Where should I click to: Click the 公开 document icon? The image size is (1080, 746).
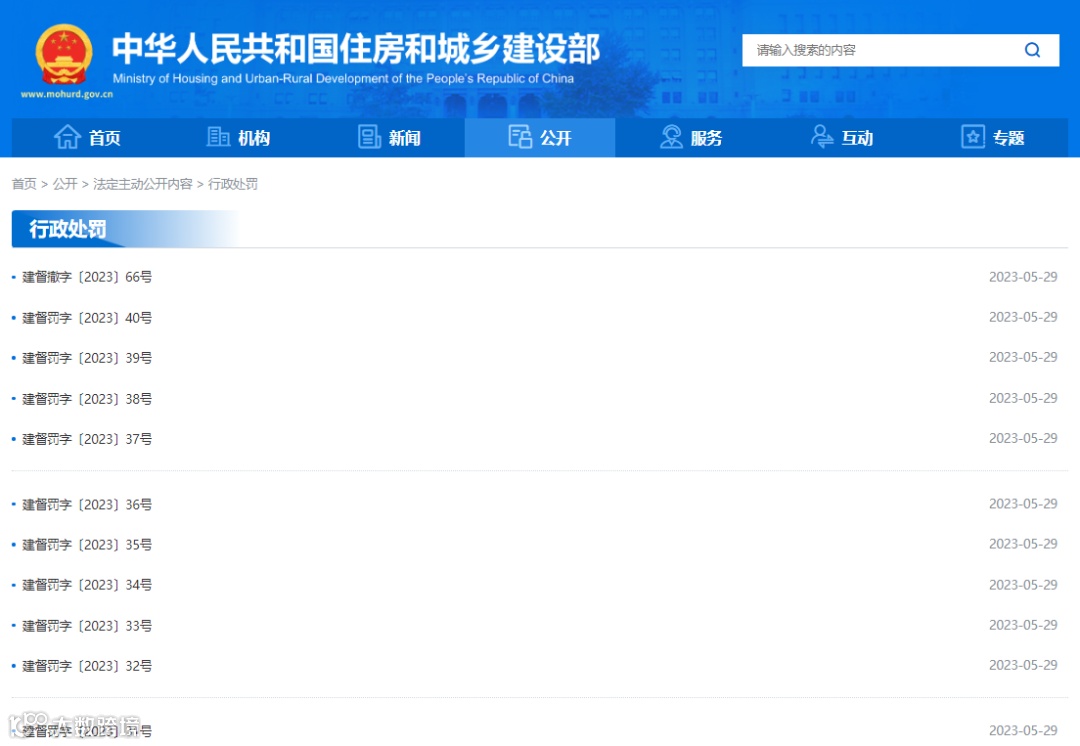tap(520, 136)
